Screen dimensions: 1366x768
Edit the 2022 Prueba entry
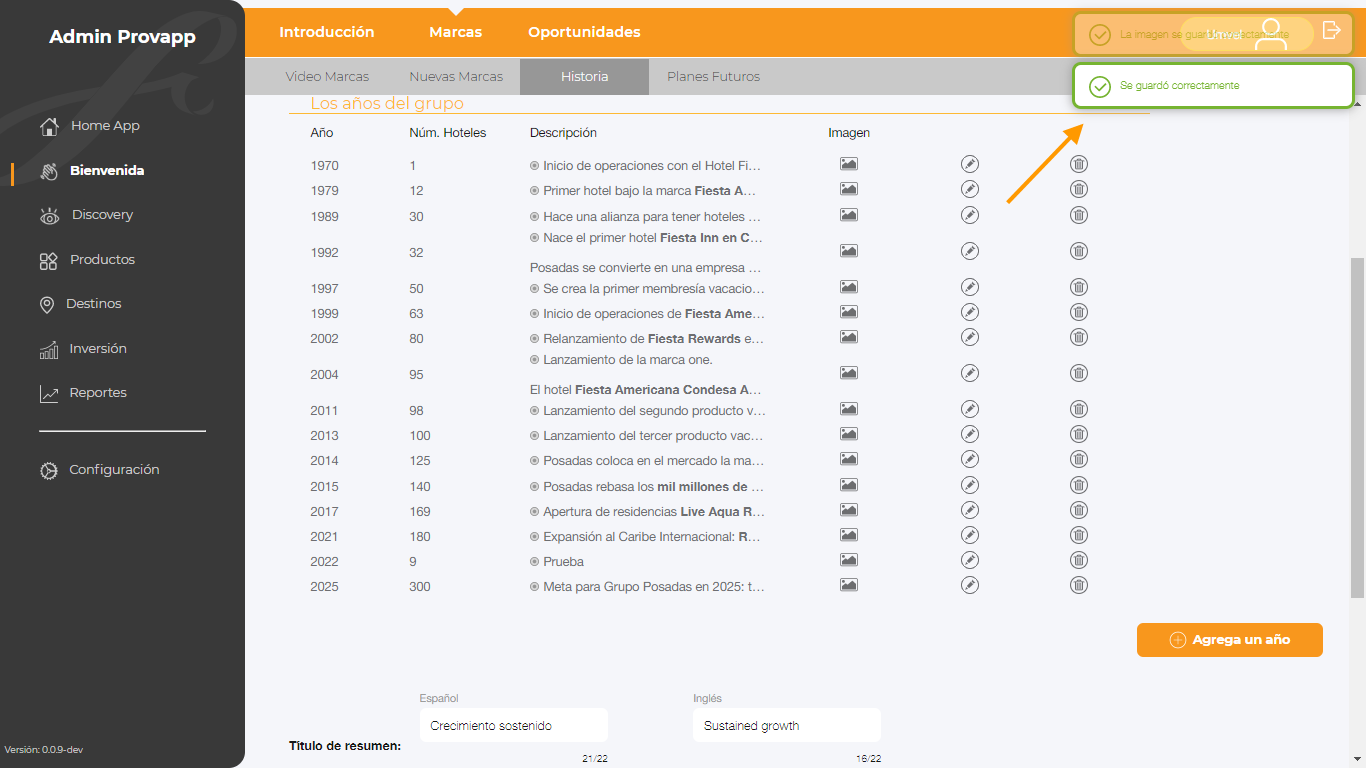[969, 560]
